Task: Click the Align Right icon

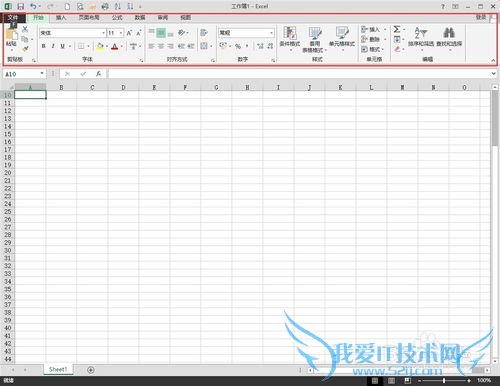Action: (x=170, y=46)
